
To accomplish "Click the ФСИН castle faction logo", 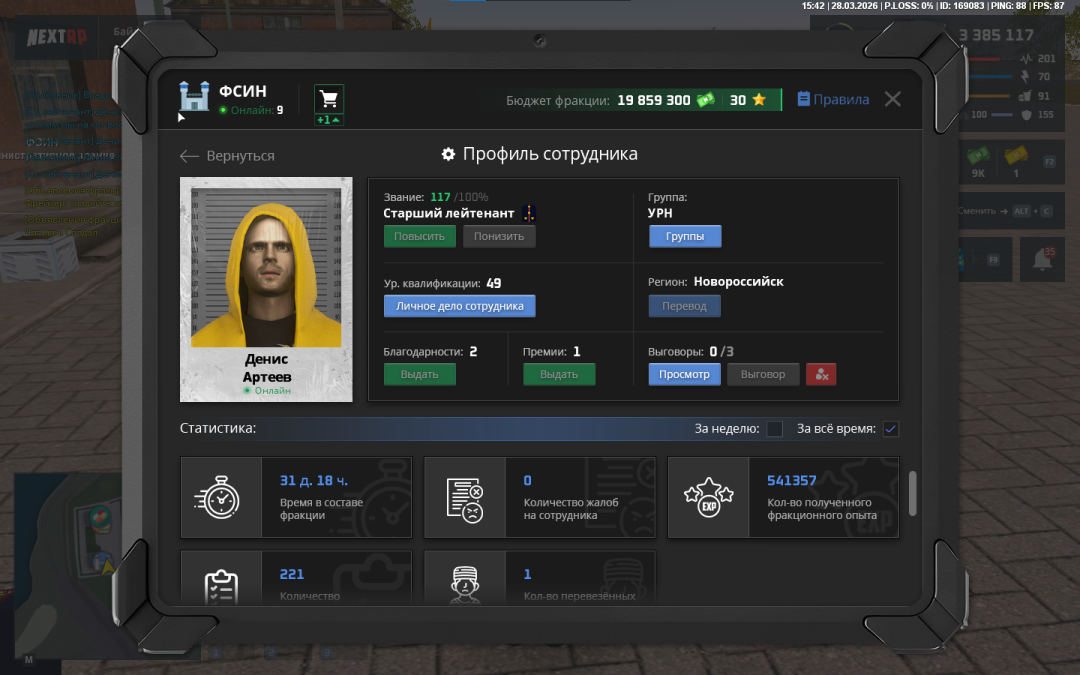I will pos(194,97).
